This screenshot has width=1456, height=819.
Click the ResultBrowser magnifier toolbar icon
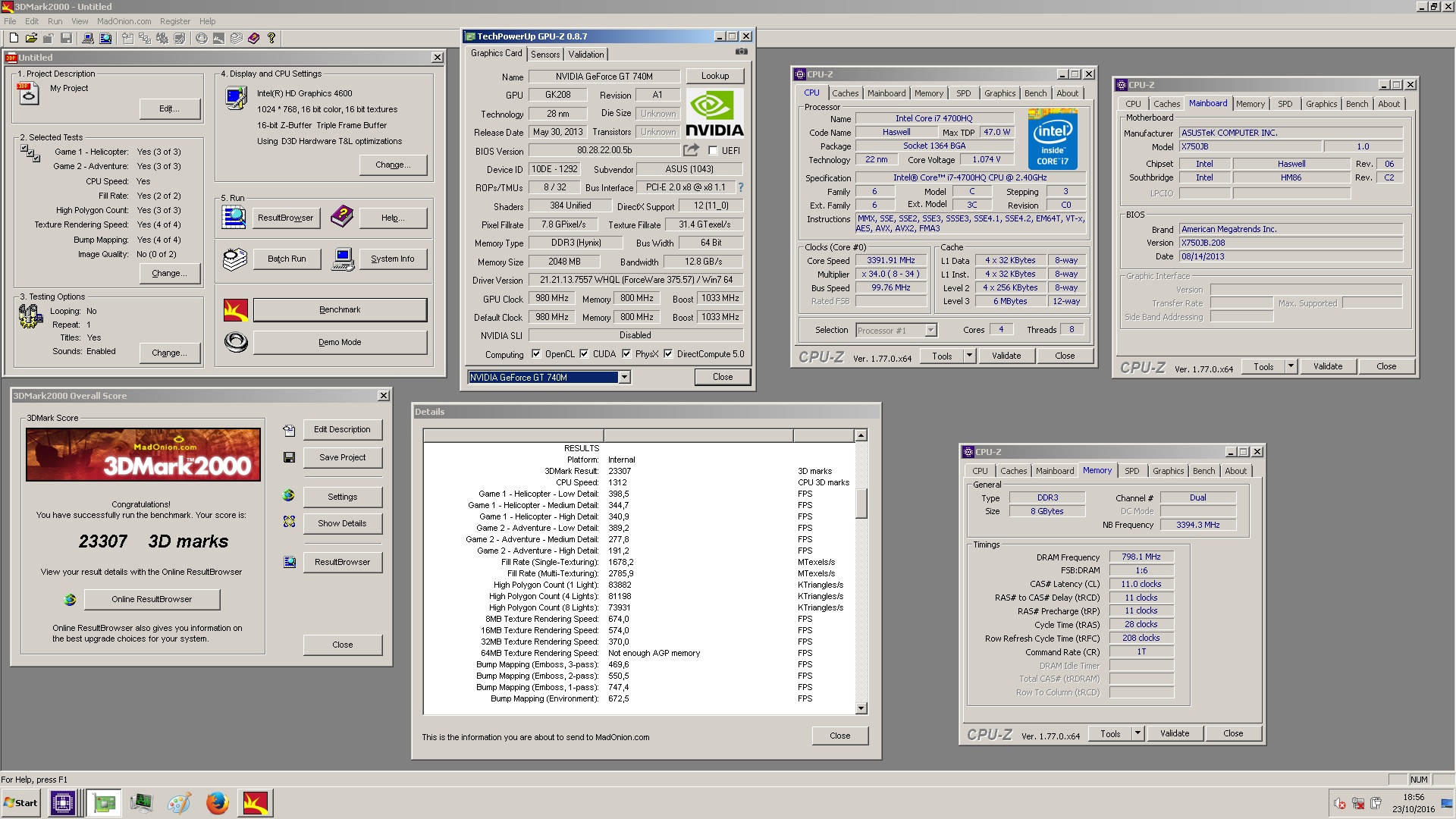pyautogui.click(x=105, y=38)
